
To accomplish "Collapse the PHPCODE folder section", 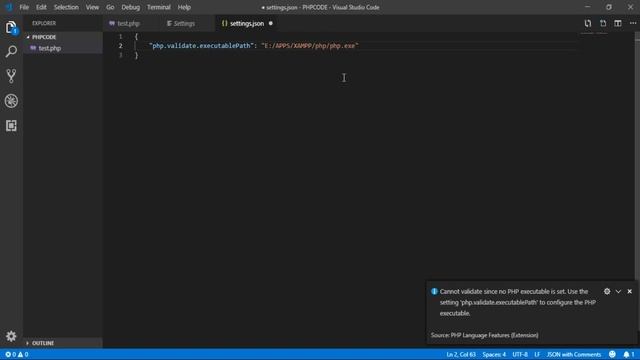I will pos(62,37).
